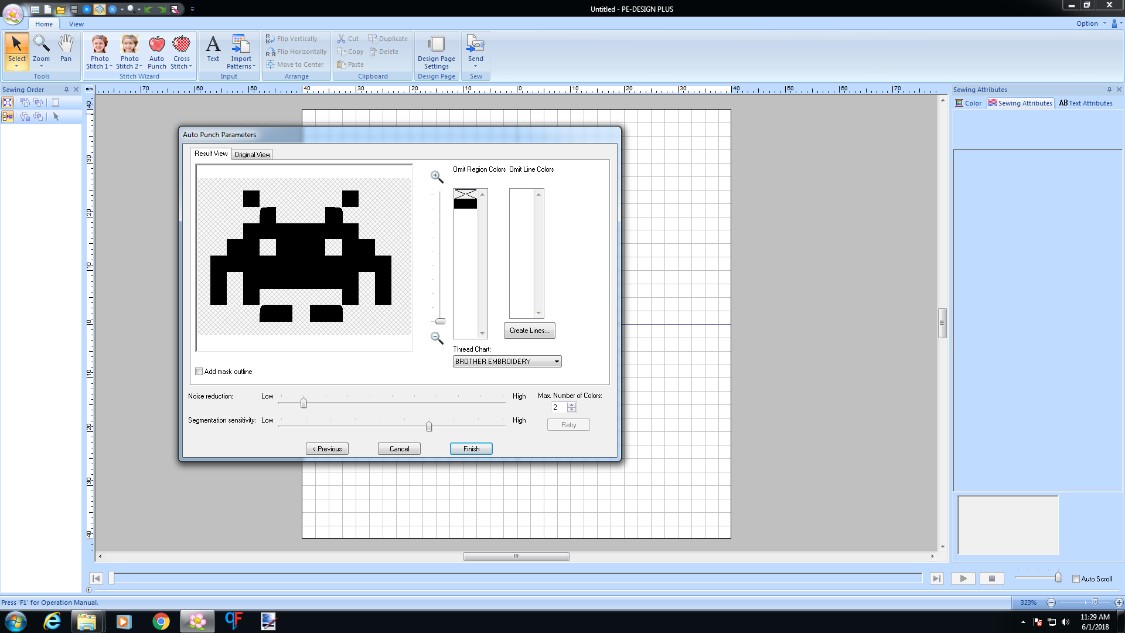Click the Undo arrow in quick access toolbar
The height and width of the screenshot is (633, 1125).
(149, 9)
